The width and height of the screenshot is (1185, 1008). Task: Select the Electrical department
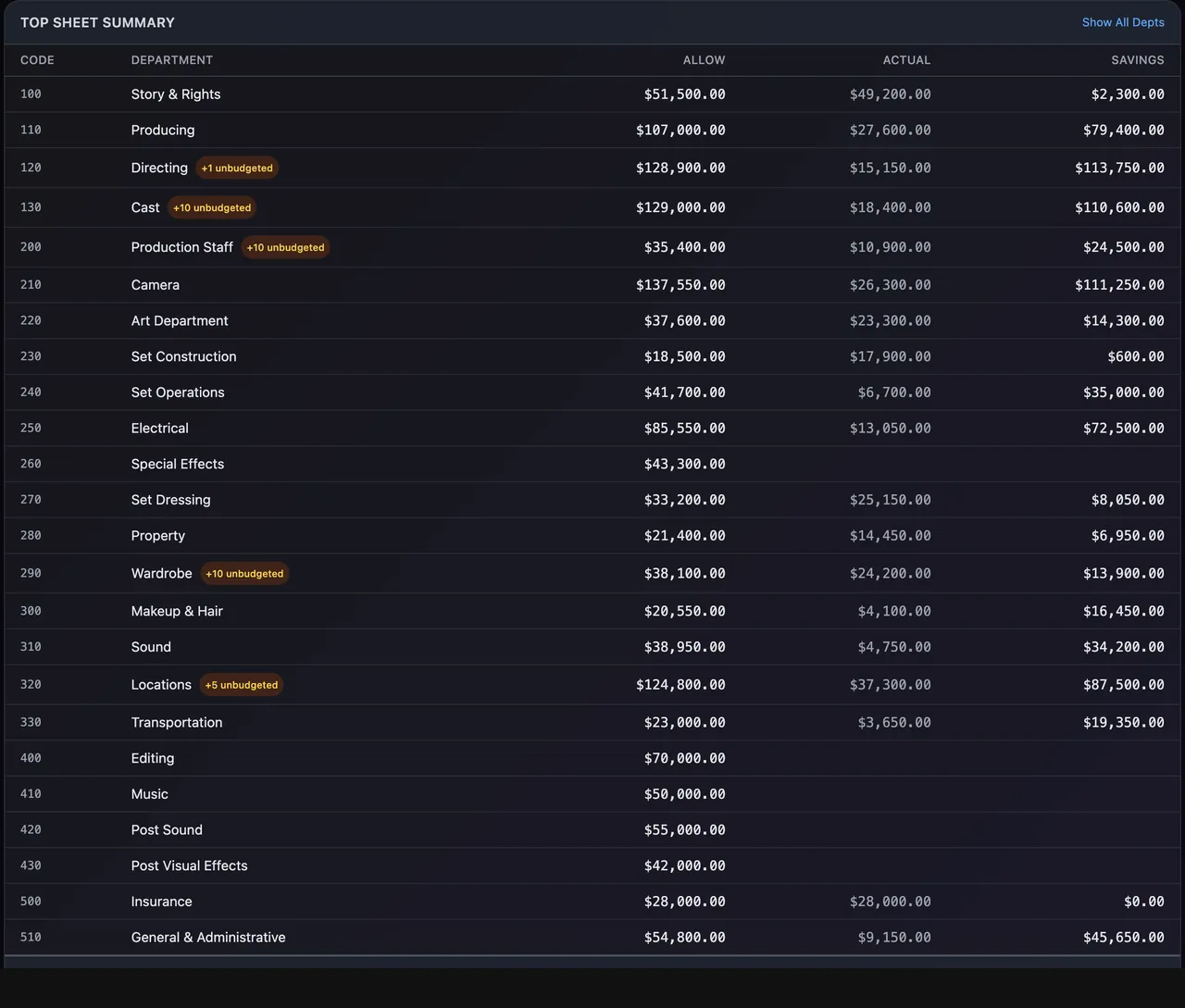160,429
